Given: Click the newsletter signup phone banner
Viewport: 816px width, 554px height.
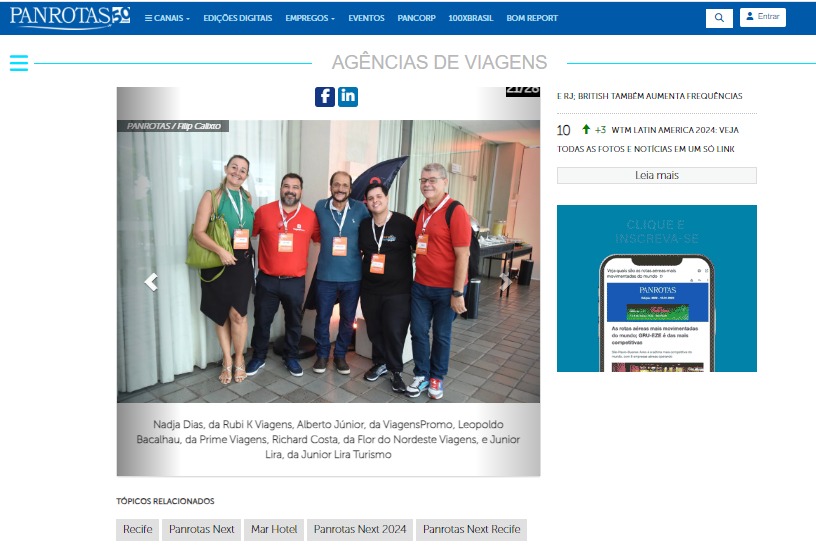Looking at the screenshot, I should pos(656,288).
